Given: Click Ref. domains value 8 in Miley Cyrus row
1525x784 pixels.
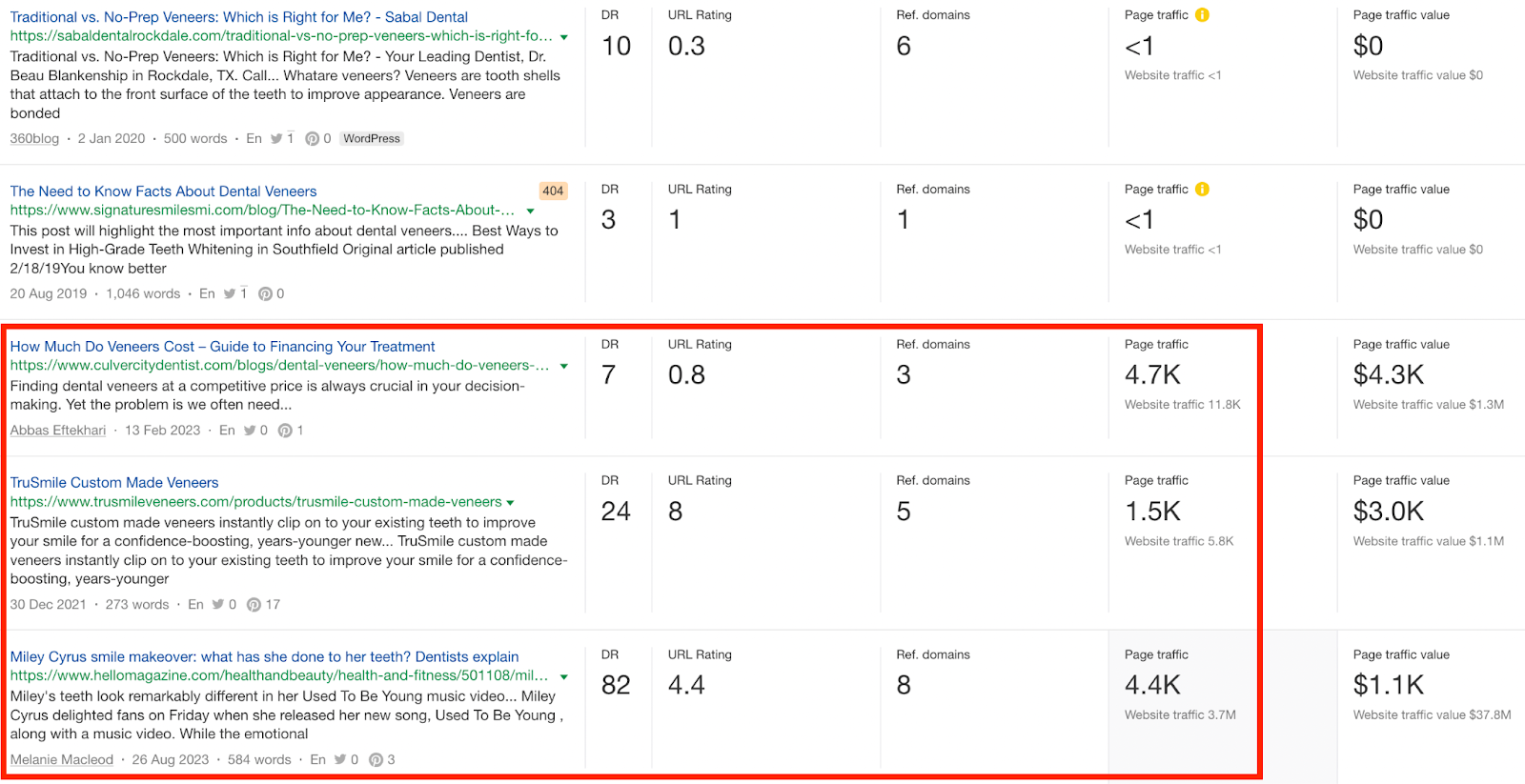Looking at the screenshot, I should coord(904,685).
